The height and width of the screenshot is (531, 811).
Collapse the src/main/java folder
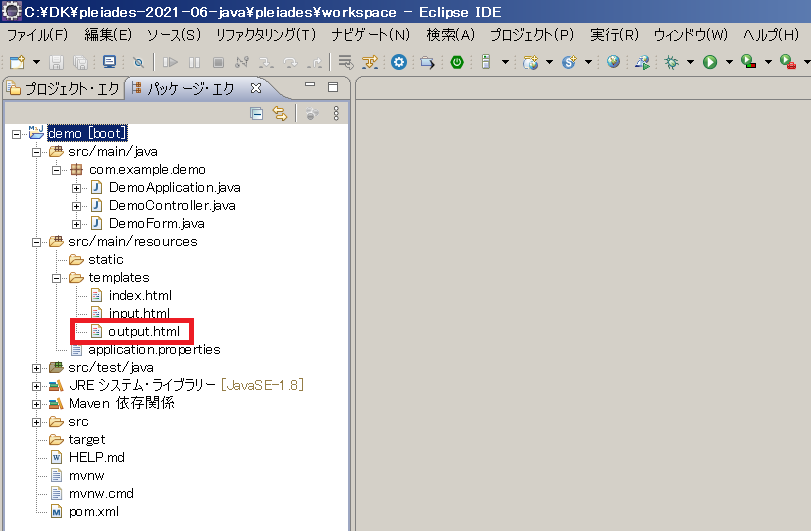[36, 152]
